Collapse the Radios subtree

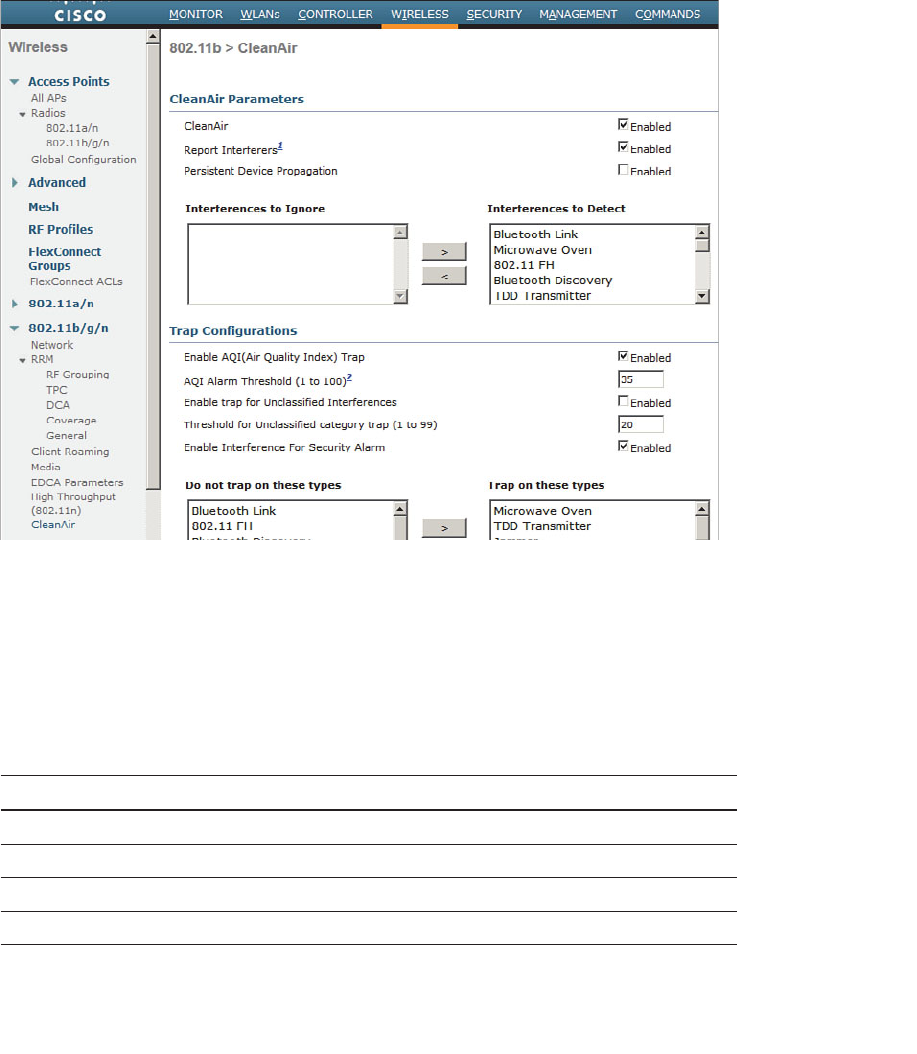[x=22, y=114]
